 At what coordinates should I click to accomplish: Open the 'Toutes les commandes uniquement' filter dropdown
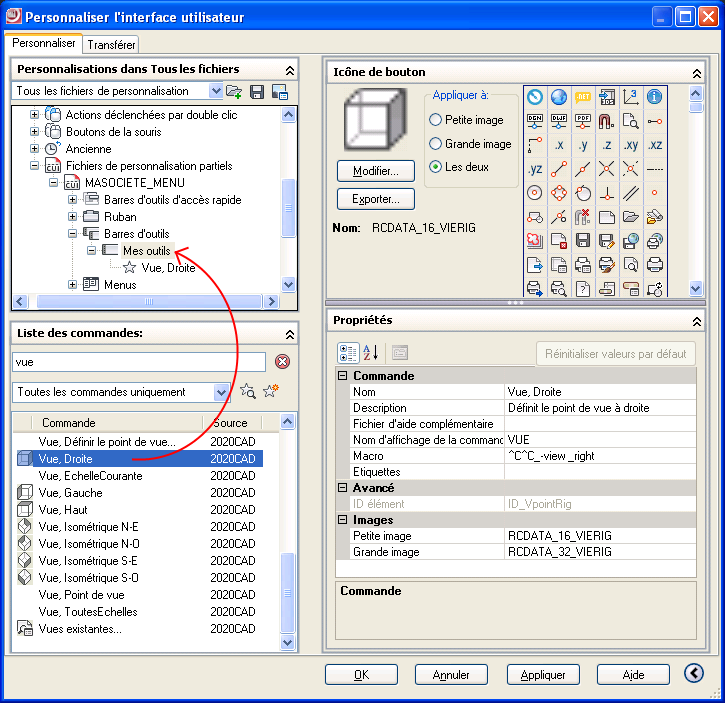click(221, 392)
